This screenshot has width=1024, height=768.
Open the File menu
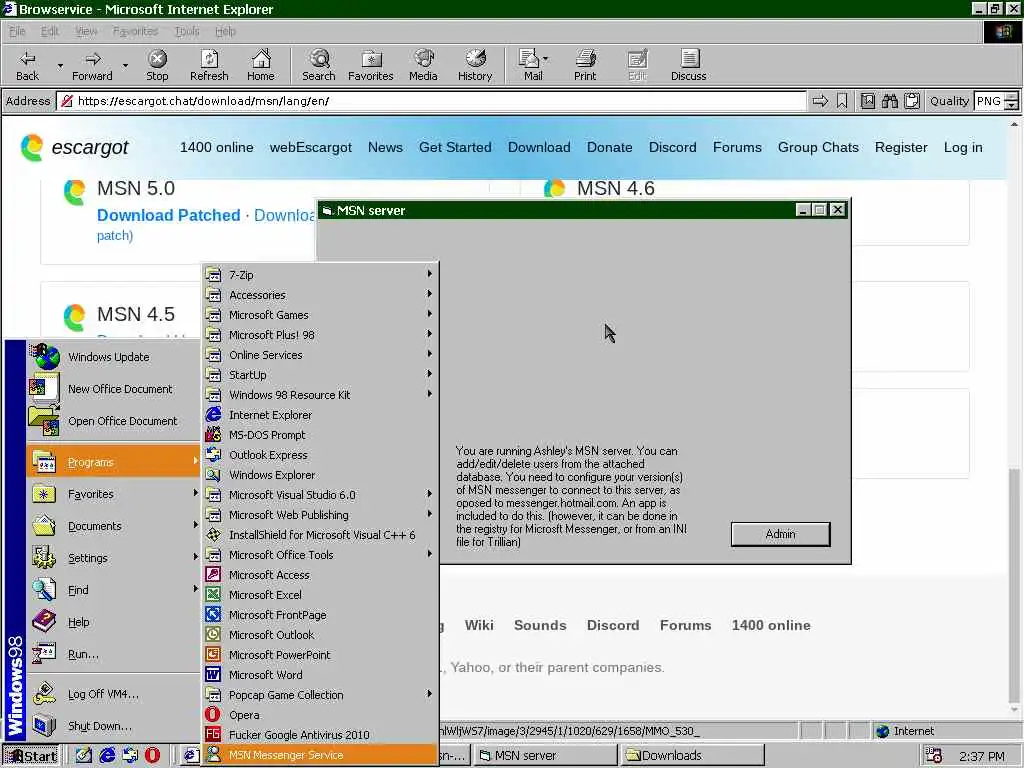click(x=17, y=31)
